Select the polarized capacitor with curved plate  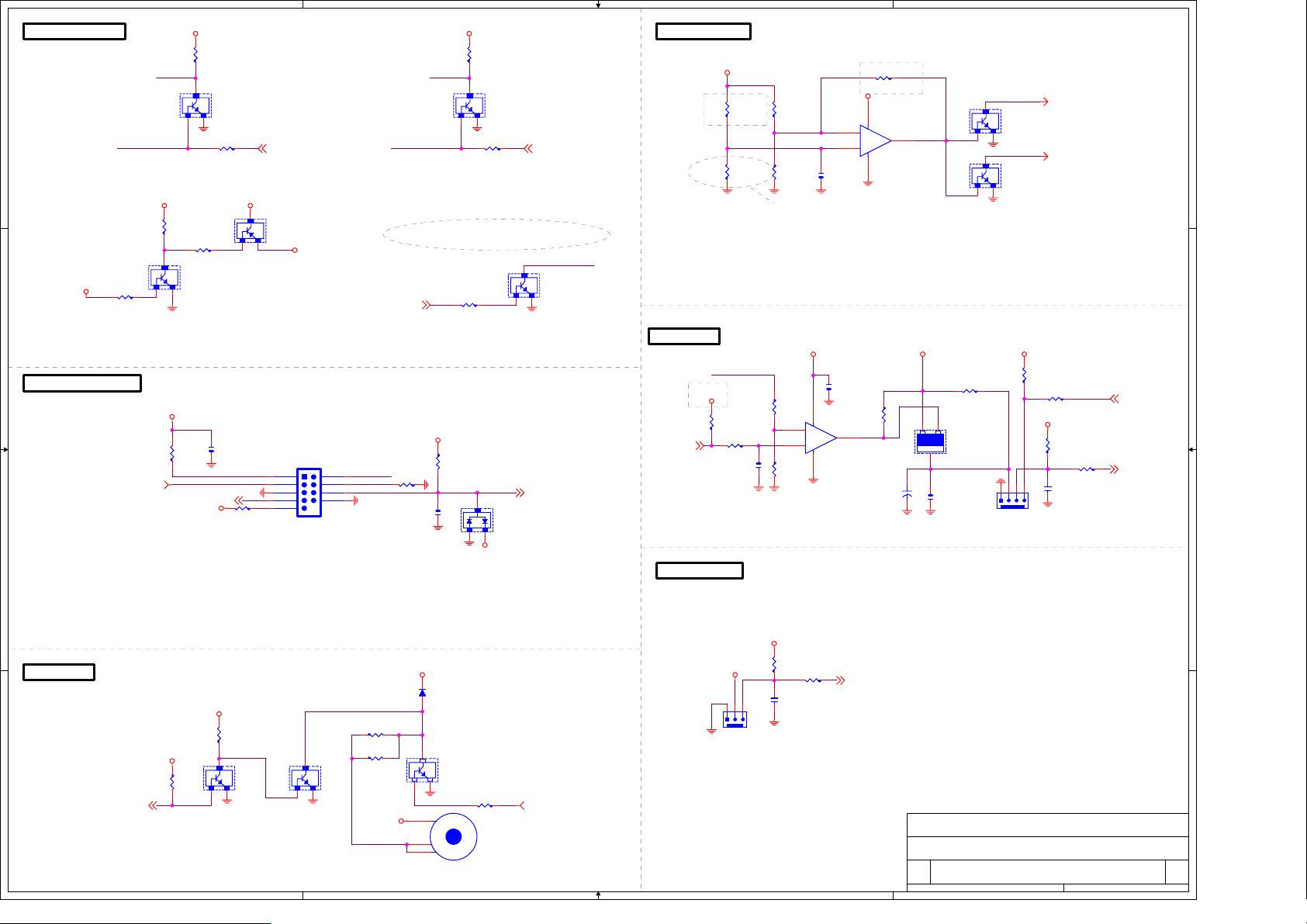pos(907,495)
